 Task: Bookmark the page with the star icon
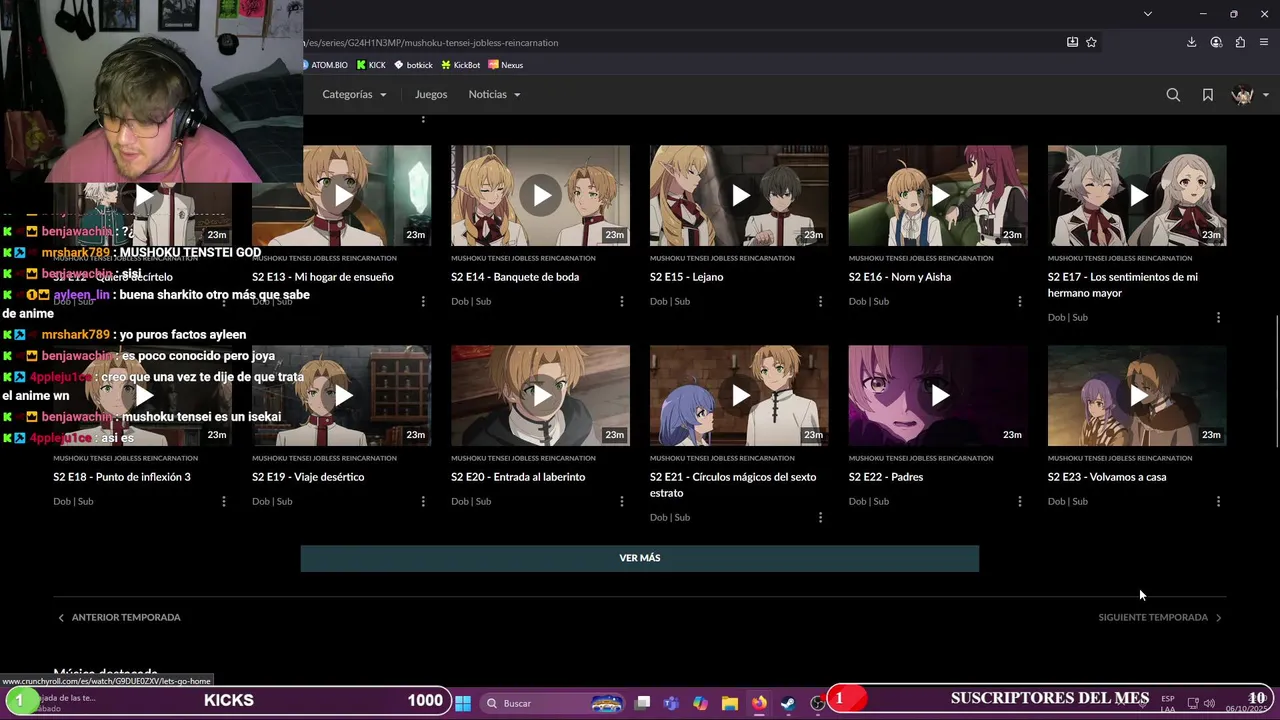(1091, 42)
